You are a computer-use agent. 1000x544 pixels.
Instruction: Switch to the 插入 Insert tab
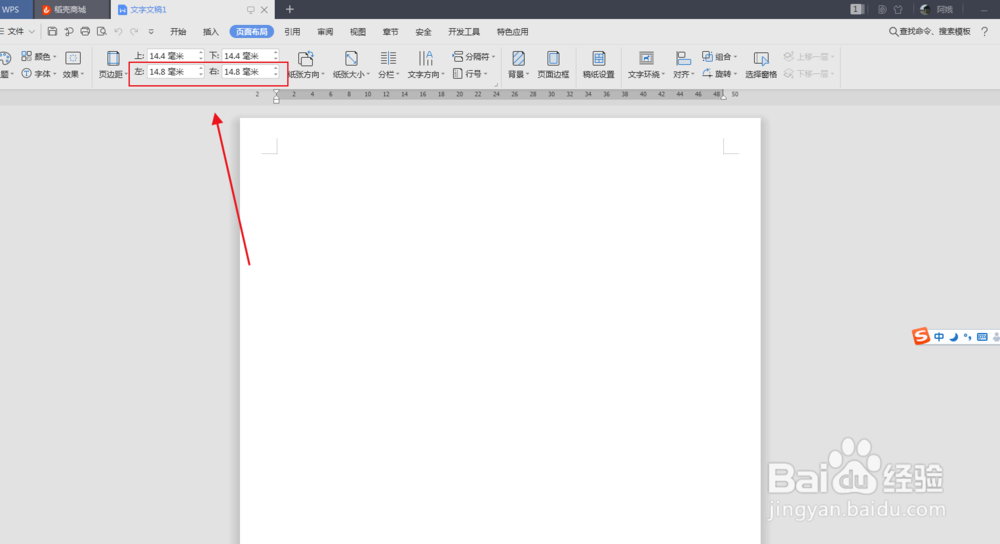click(x=210, y=32)
